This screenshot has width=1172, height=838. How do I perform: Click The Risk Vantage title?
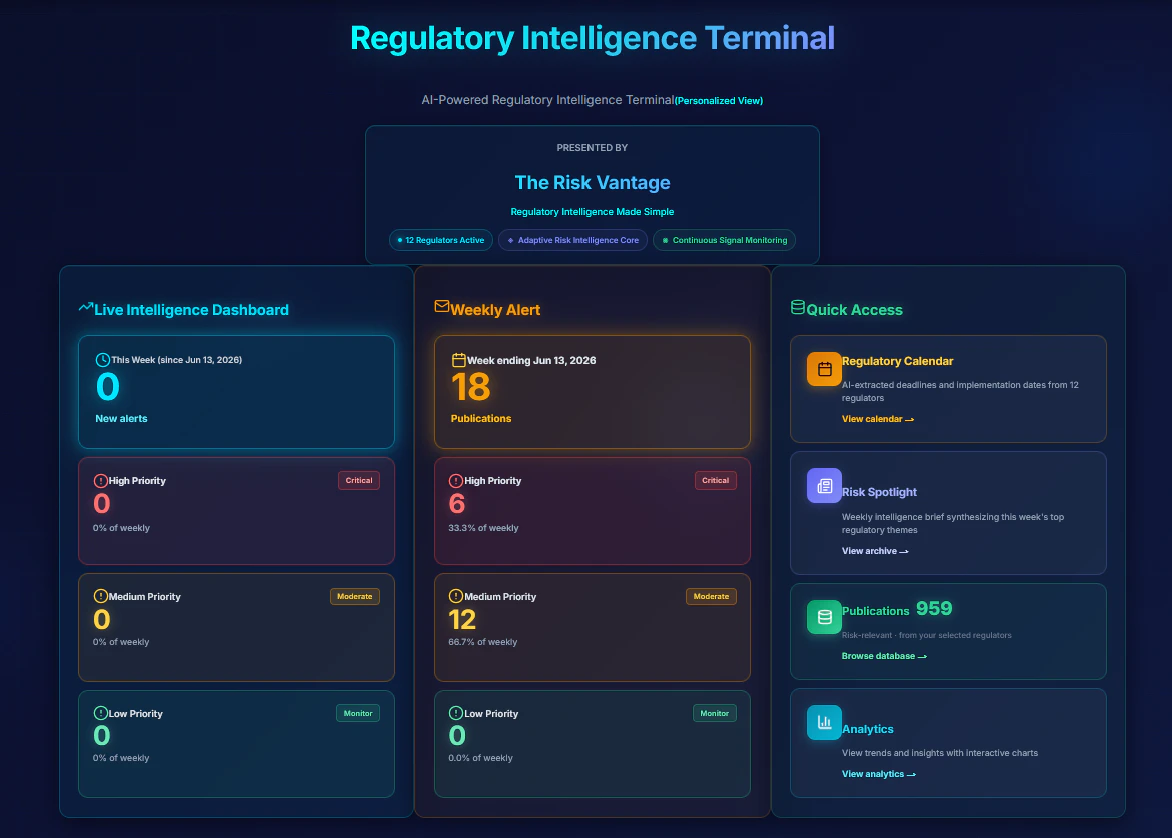pos(592,182)
